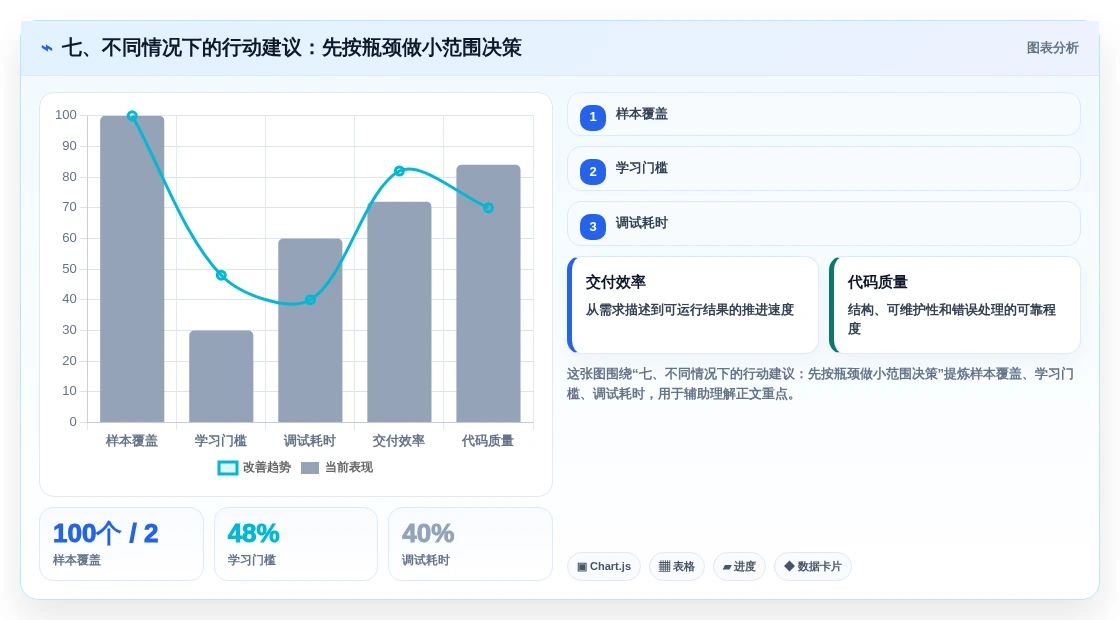Click the 代码质量 card
Image resolution: width=1120 pixels, height=620 pixels.
[x=955, y=305]
